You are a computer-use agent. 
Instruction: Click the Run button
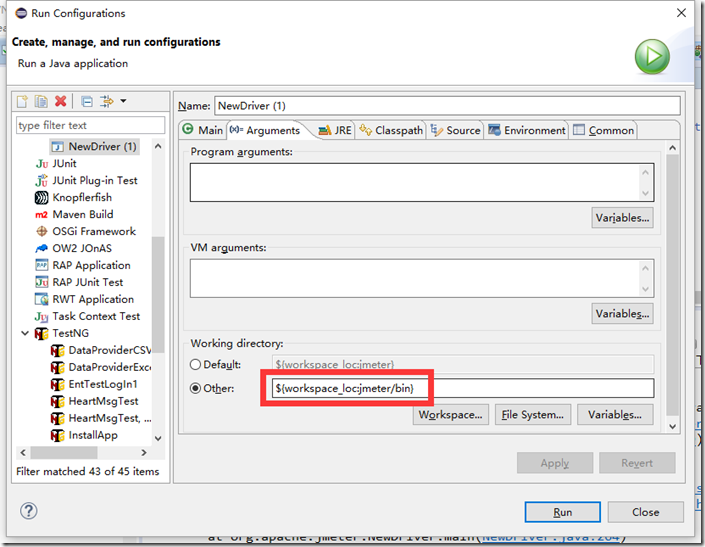click(x=562, y=512)
